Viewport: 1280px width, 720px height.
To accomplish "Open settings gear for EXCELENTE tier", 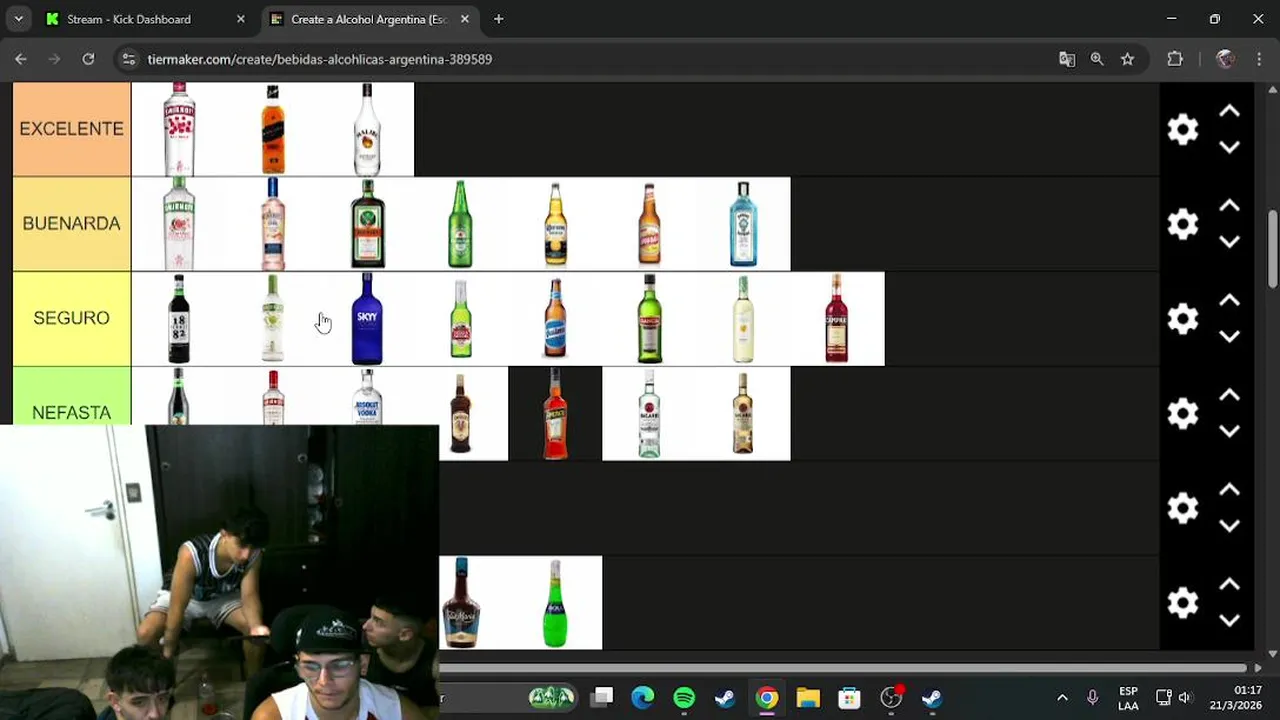I will coord(1183,130).
